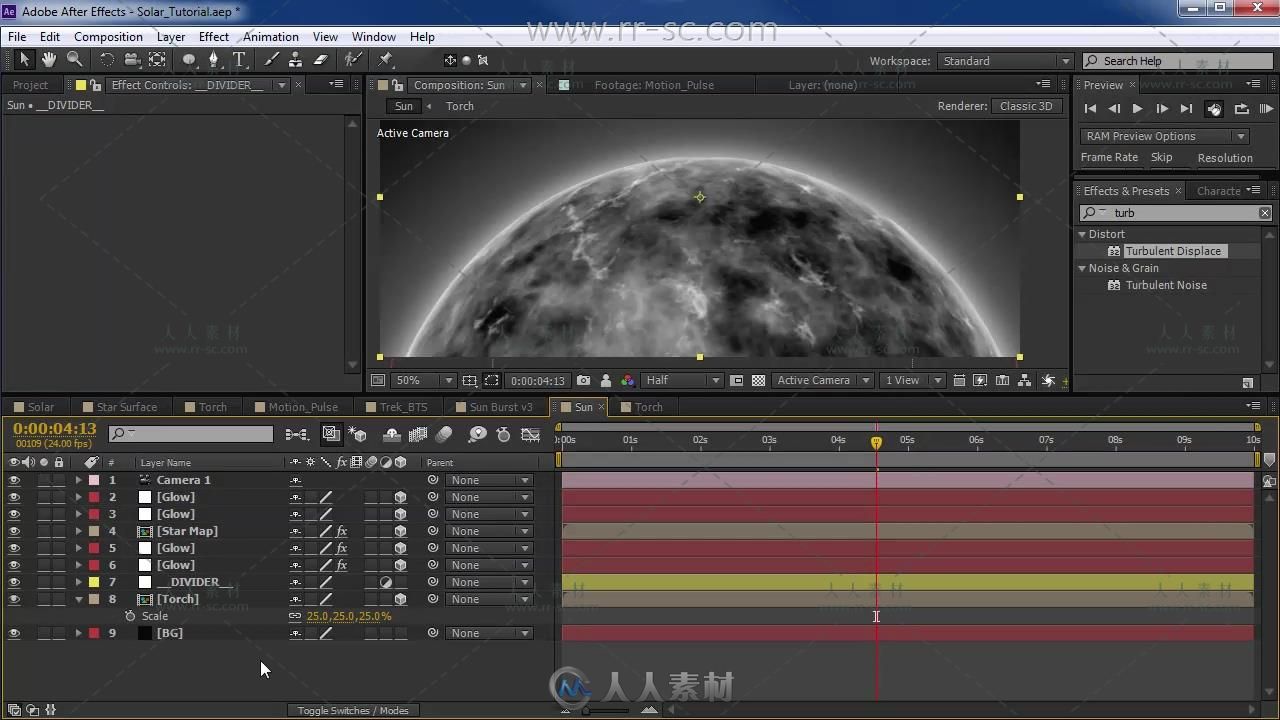Screen dimensions: 1280x720
Task: Toggle adjustment layer switch on __DIVIDER__
Action: [386, 582]
